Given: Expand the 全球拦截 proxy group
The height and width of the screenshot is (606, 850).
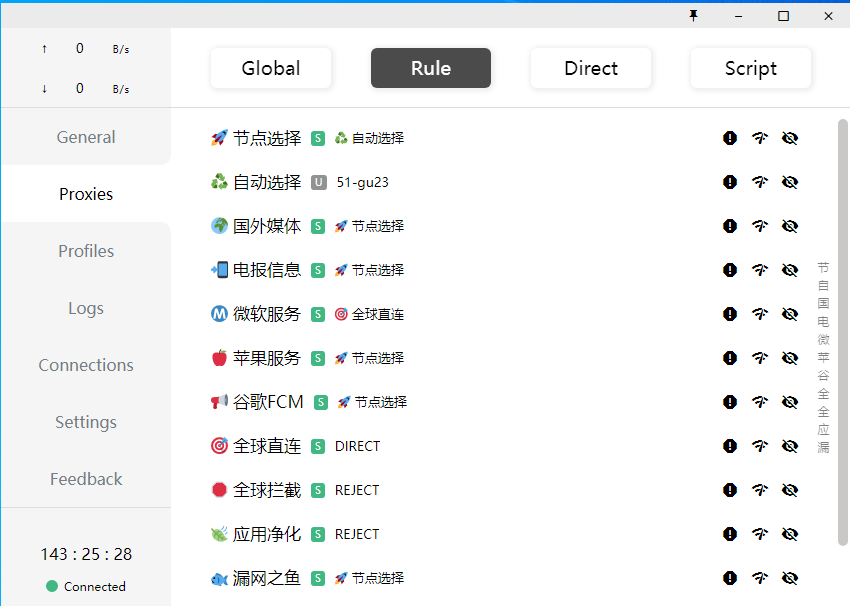Looking at the screenshot, I should tap(266, 490).
